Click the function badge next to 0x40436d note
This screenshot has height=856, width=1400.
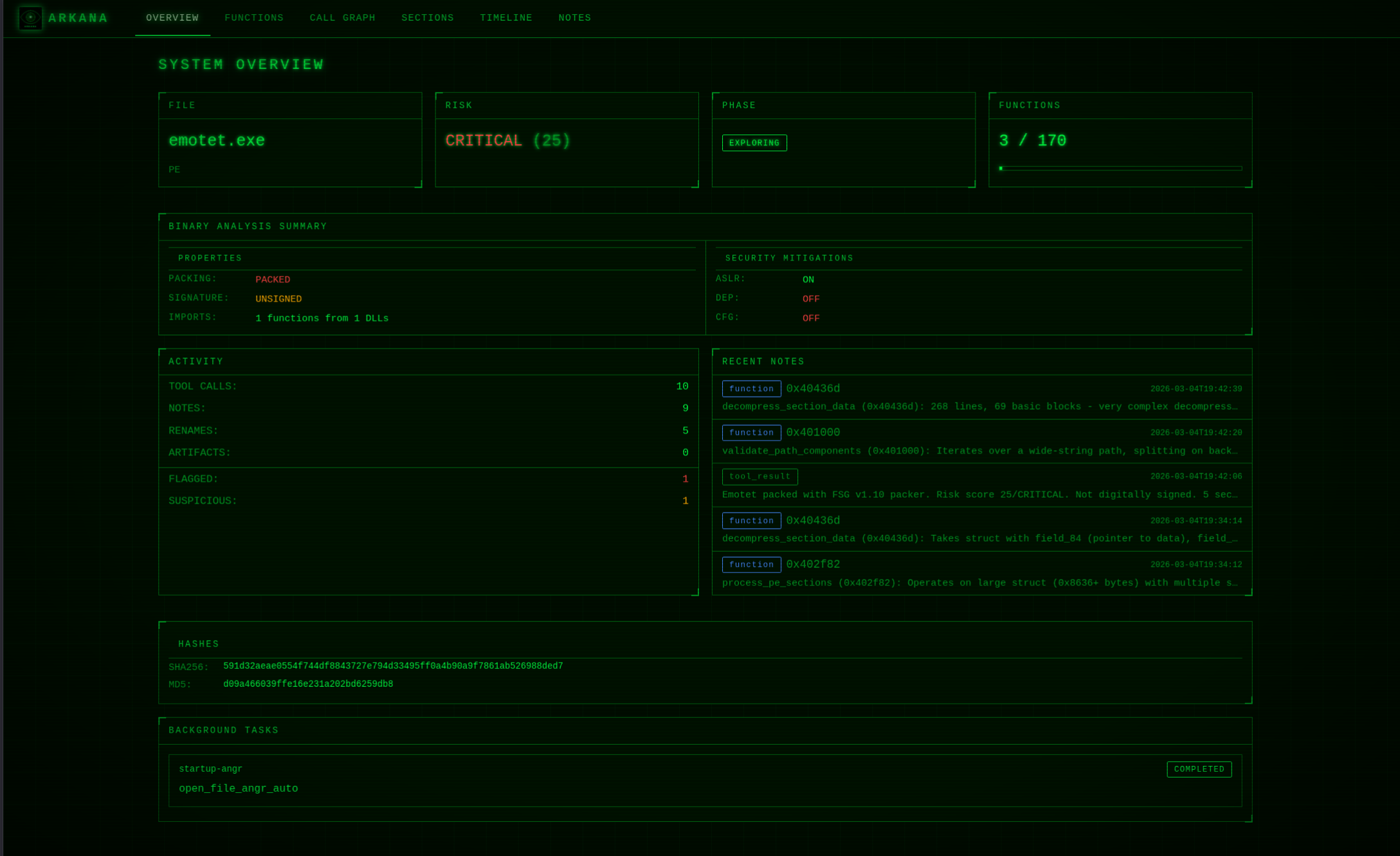pos(751,388)
